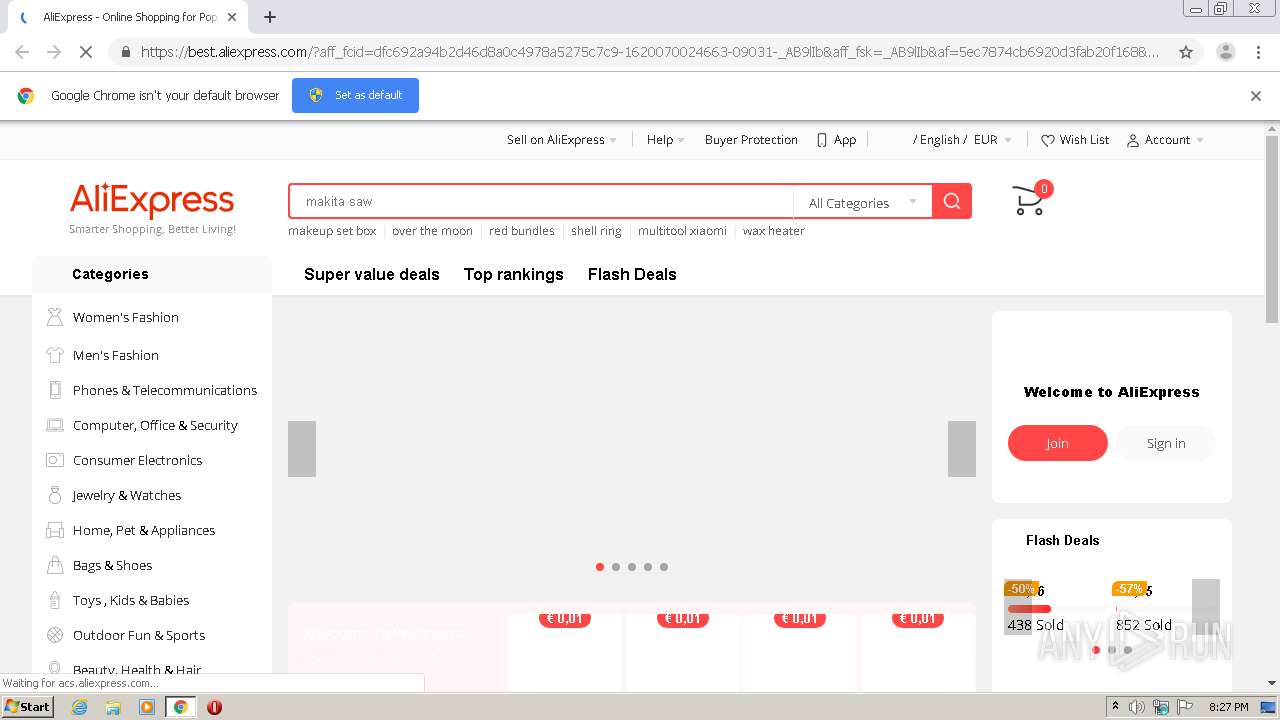Screen dimensions: 1280x720
Task: Click the Phones & Telecommunications icon
Action: pos(55,390)
